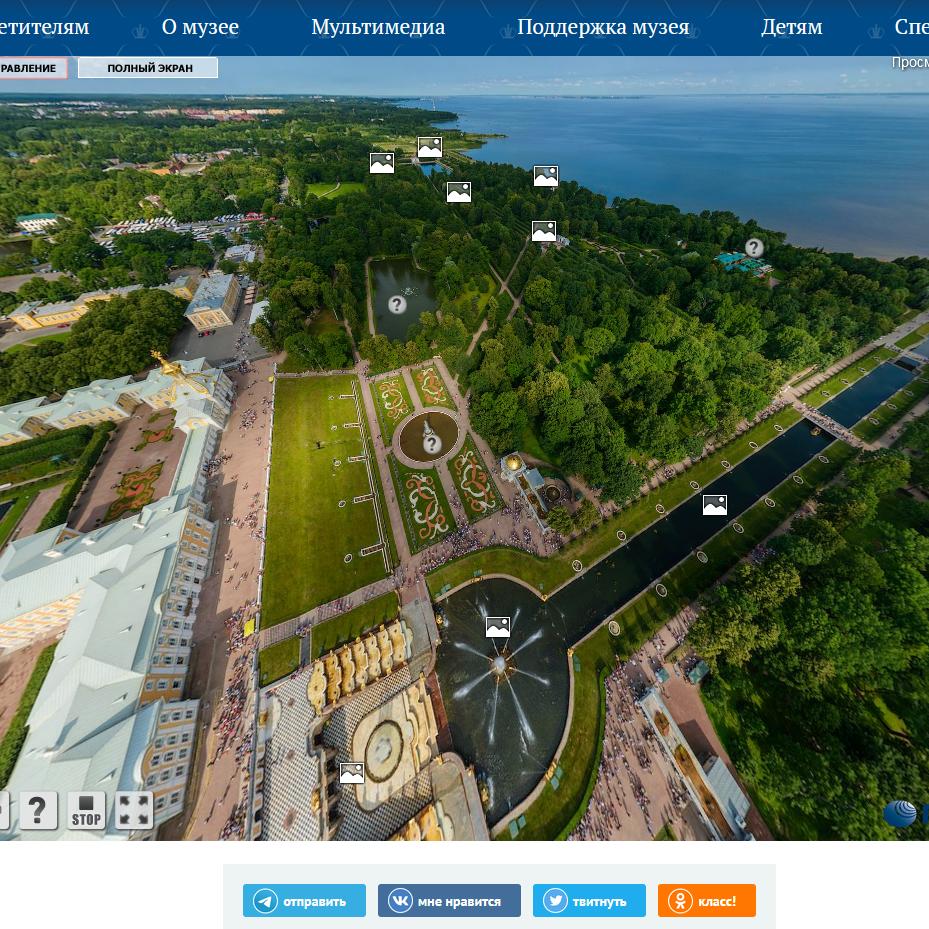
Task: Open the topmost photo hotspot near the shoreline
Action: [x=430, y=147]
